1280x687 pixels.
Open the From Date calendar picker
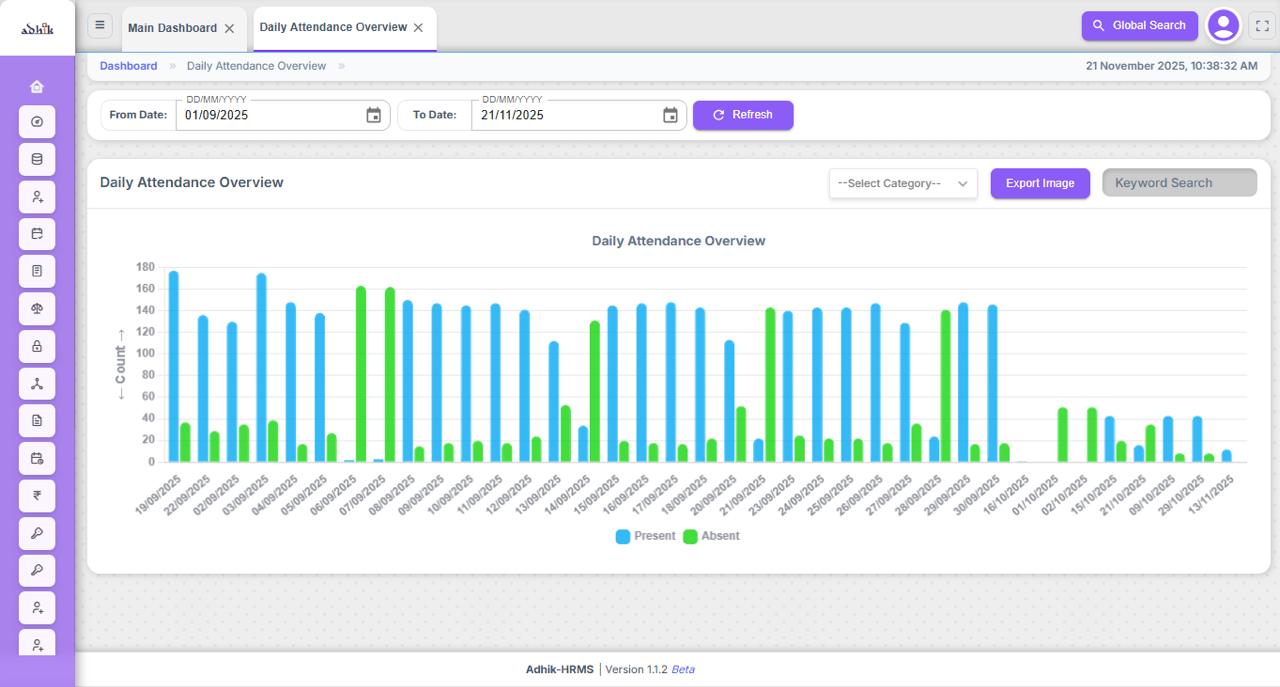tap(373, 115)
